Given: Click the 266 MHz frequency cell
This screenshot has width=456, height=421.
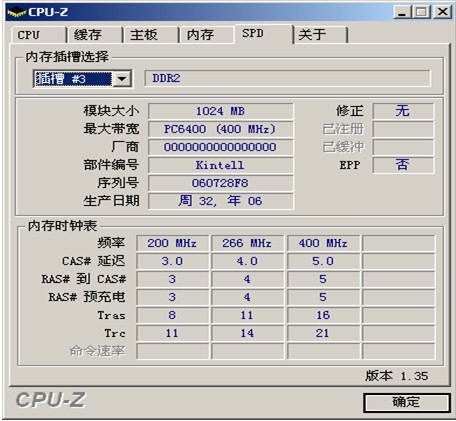Looking at the screenshot, I should [247, 243].
